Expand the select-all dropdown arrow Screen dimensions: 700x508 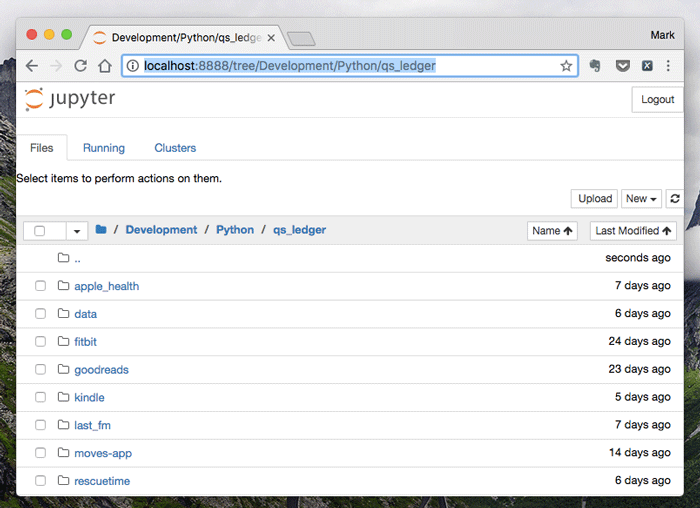click(77, 231)
